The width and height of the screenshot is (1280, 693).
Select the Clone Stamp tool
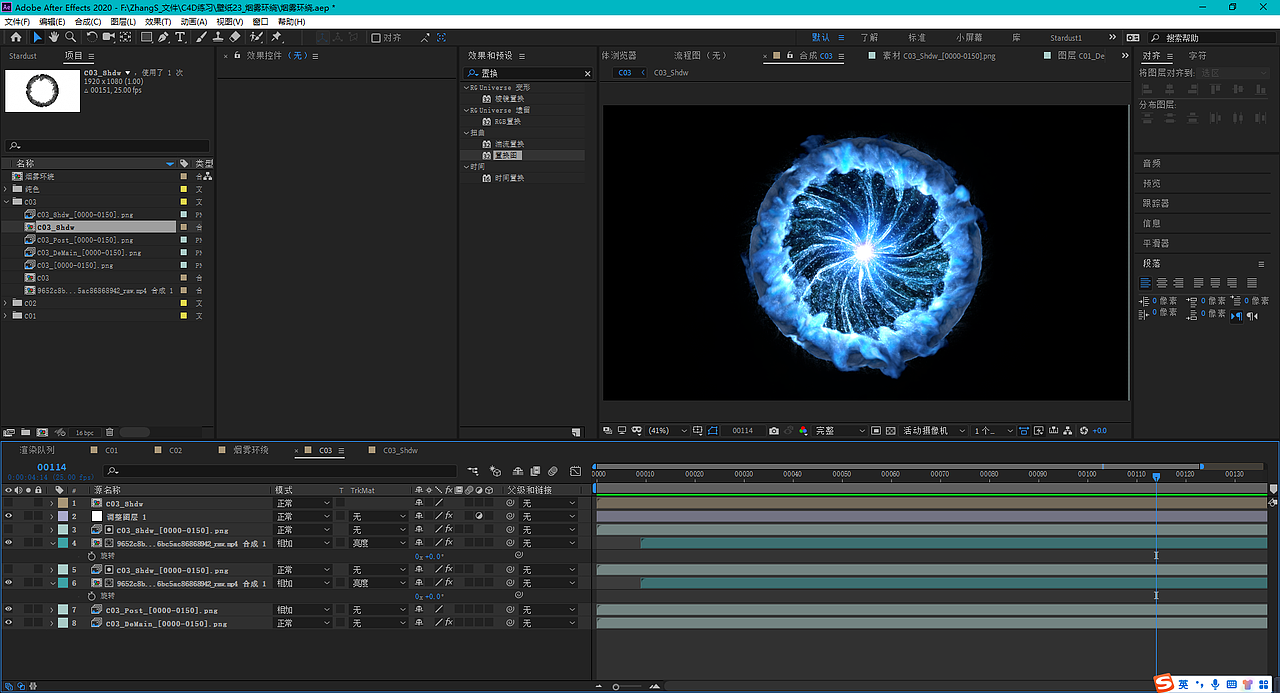point(217,37)
